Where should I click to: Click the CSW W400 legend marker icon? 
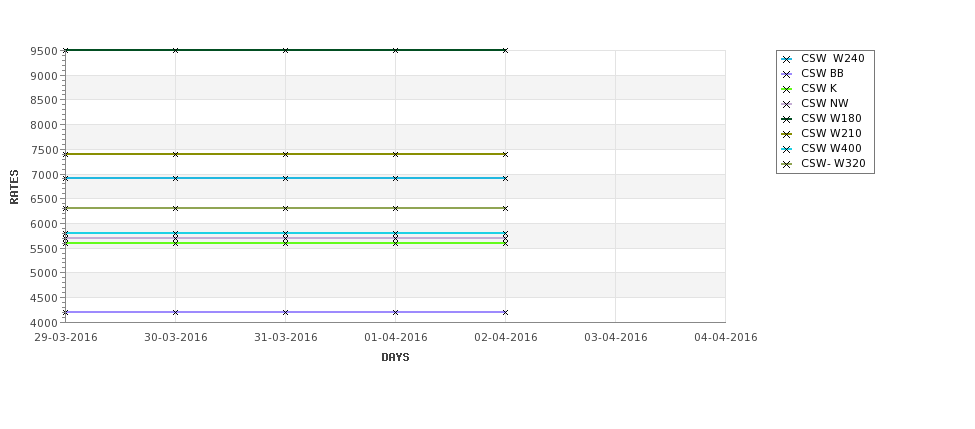(787, 149)
